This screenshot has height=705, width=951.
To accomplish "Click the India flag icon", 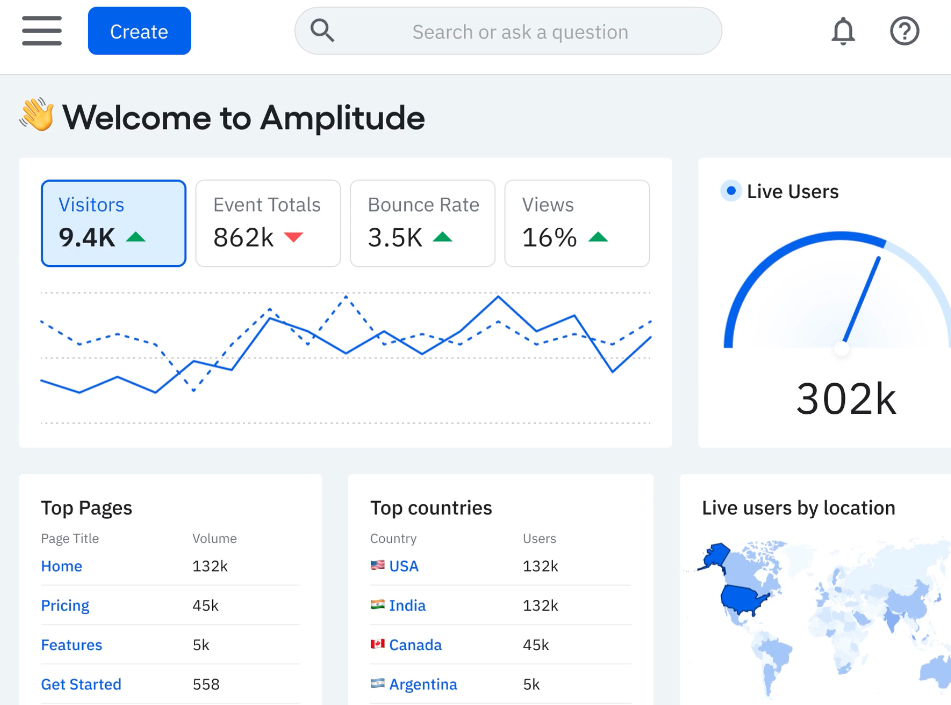I will pyautogui.click(x=377, y=604).
